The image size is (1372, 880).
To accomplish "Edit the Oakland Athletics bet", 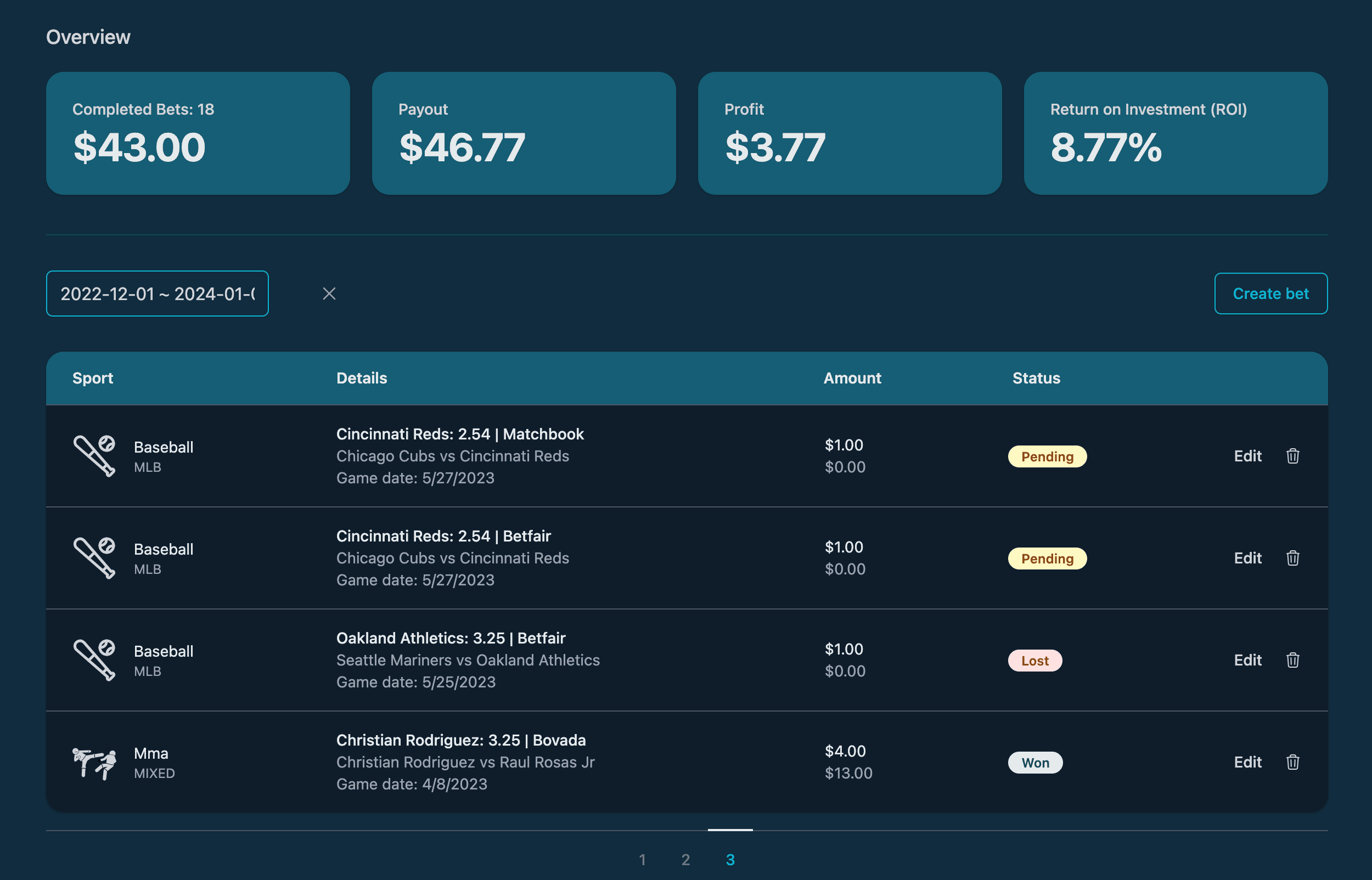I will tap(1247, 660).
